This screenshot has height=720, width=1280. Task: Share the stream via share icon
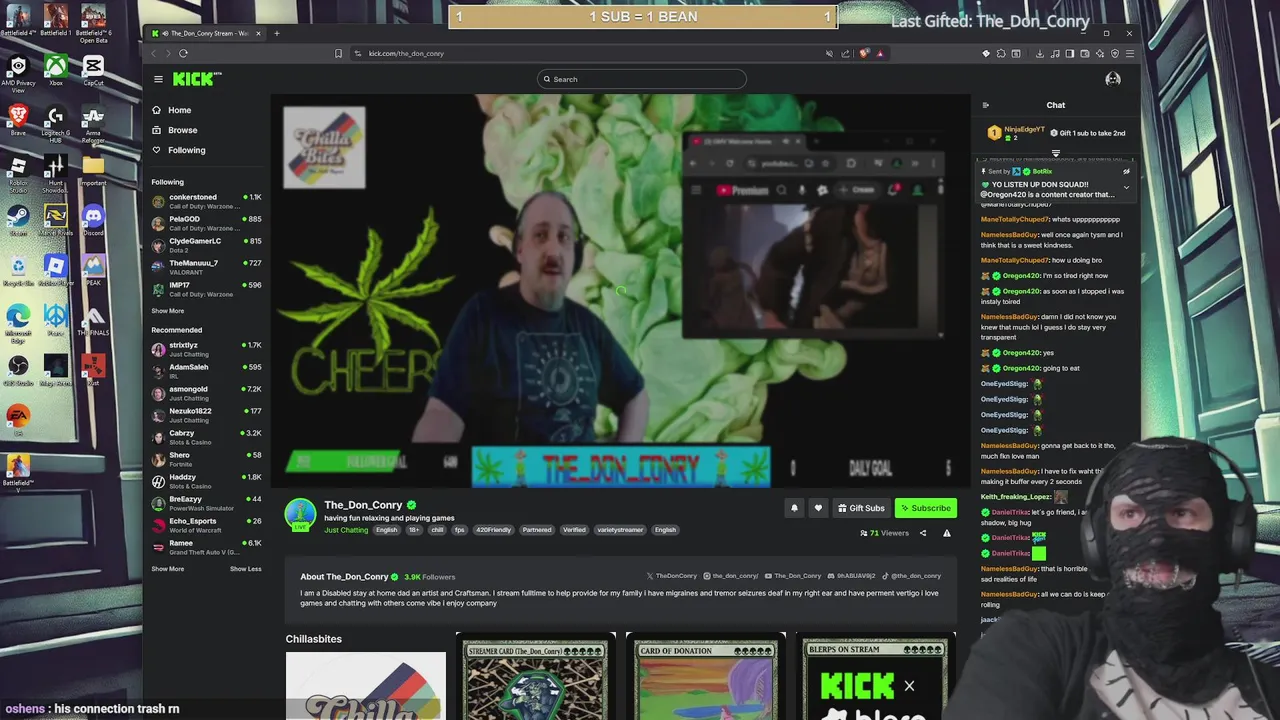[923, 533]
